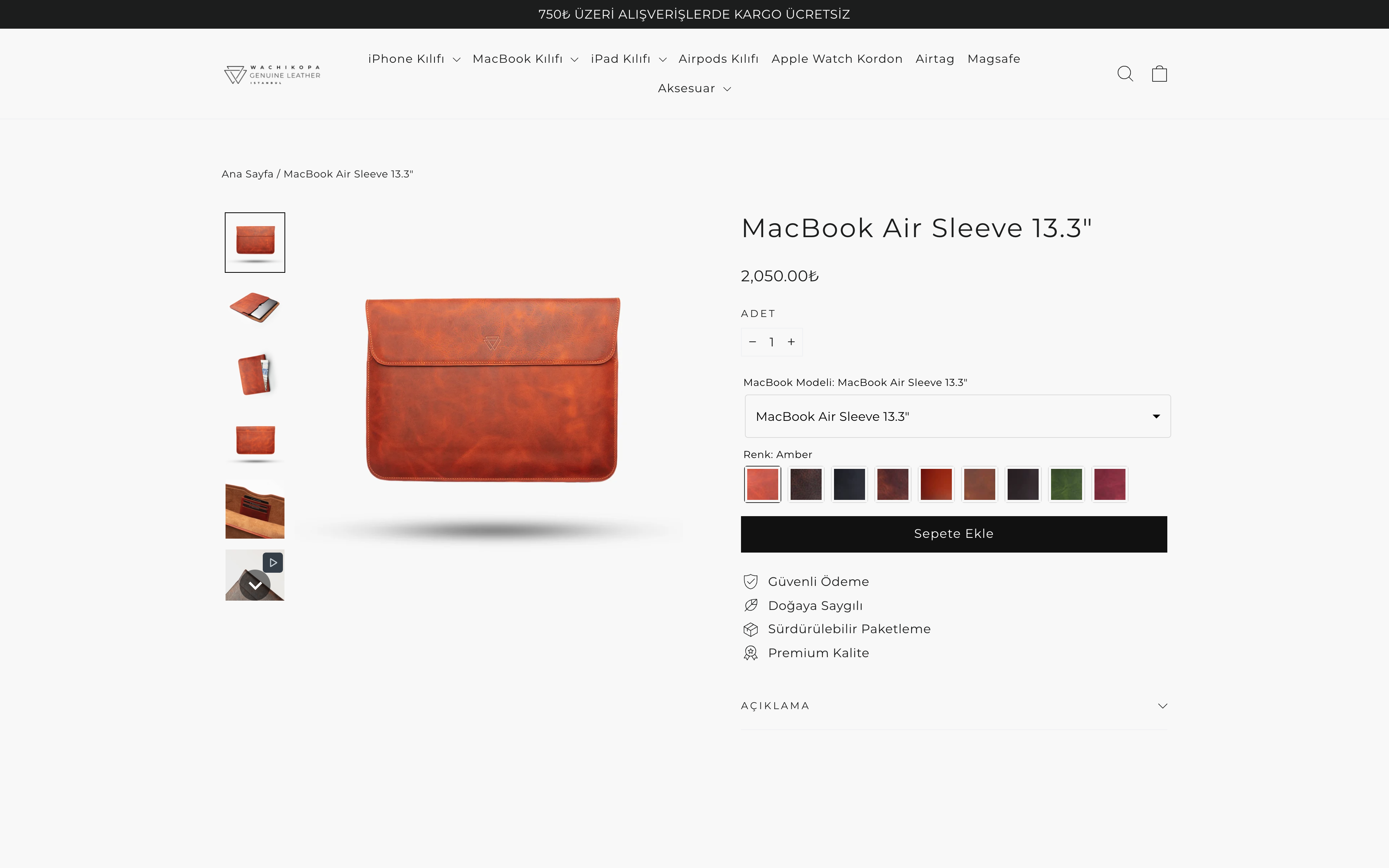Click the plus quantity button
The width and height of the screenshot is (1389, 868).
791,342
